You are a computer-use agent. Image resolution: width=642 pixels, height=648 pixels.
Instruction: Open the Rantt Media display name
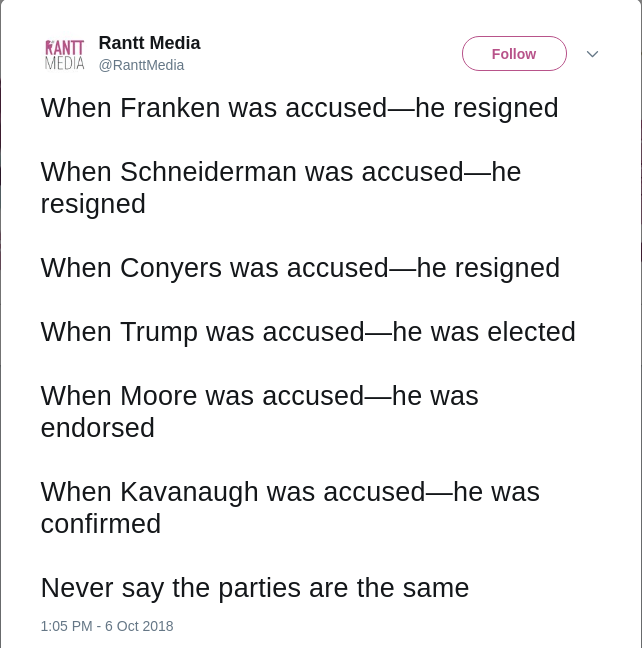149,43
